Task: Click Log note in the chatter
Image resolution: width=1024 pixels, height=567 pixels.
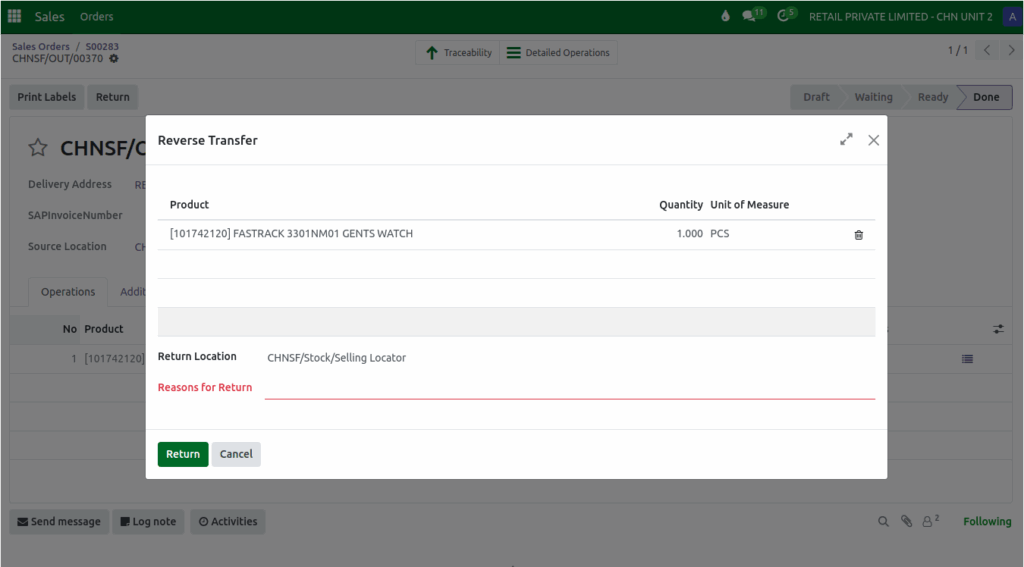Action: coord(148,521)
